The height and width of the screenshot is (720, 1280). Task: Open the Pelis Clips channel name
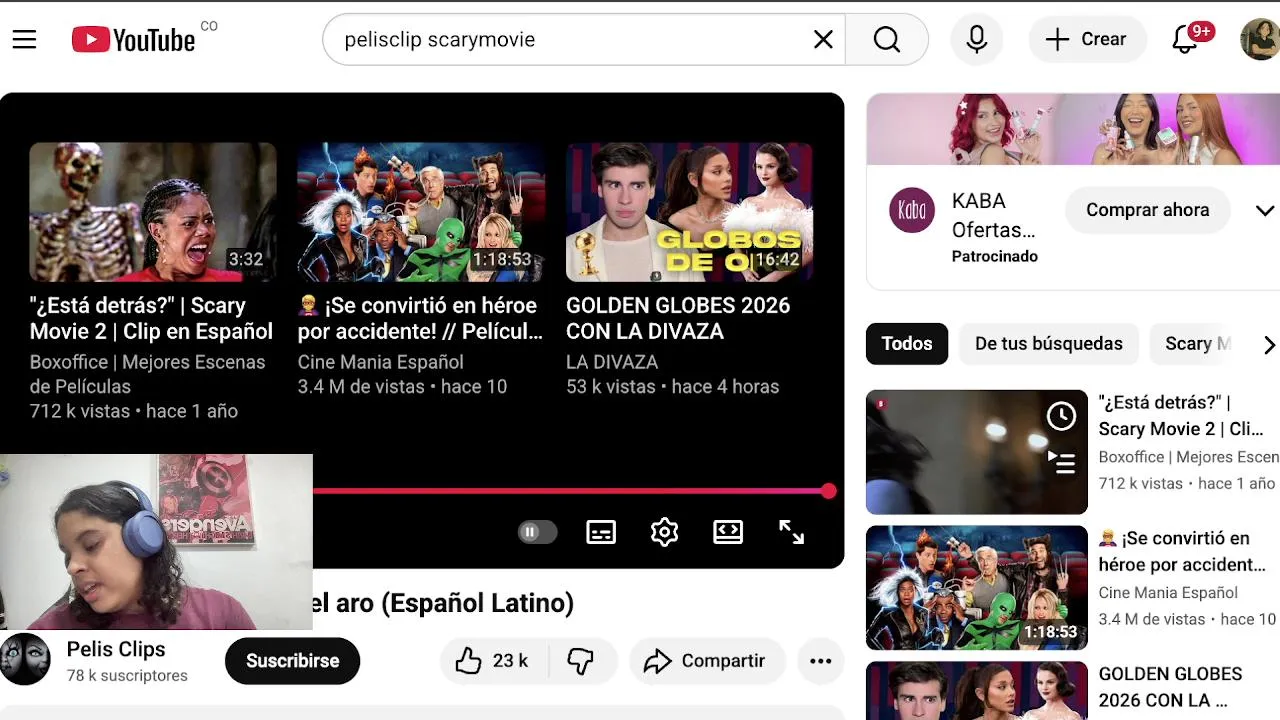pos(116,649)
